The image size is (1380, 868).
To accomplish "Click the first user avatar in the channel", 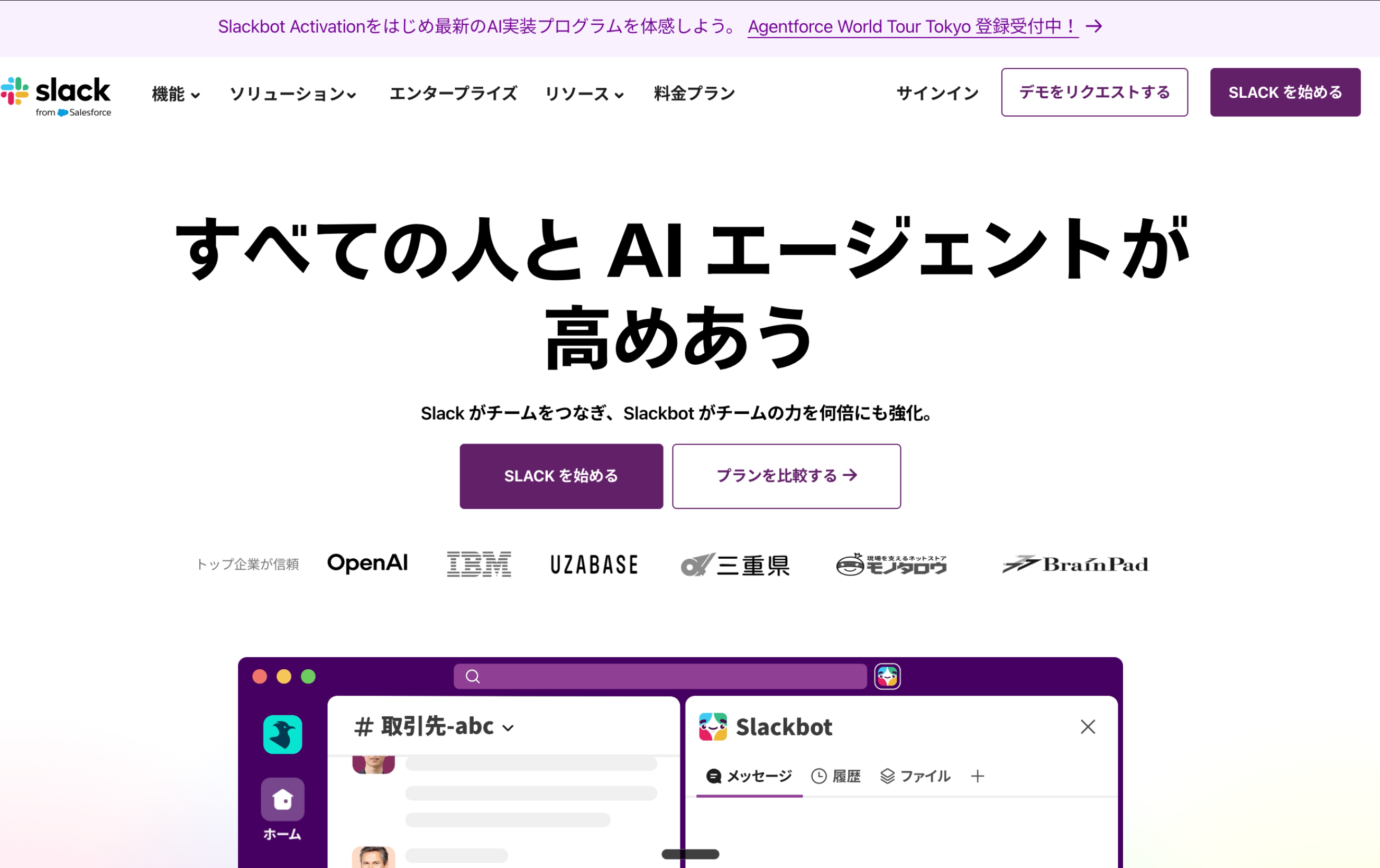I will (374, 765).
